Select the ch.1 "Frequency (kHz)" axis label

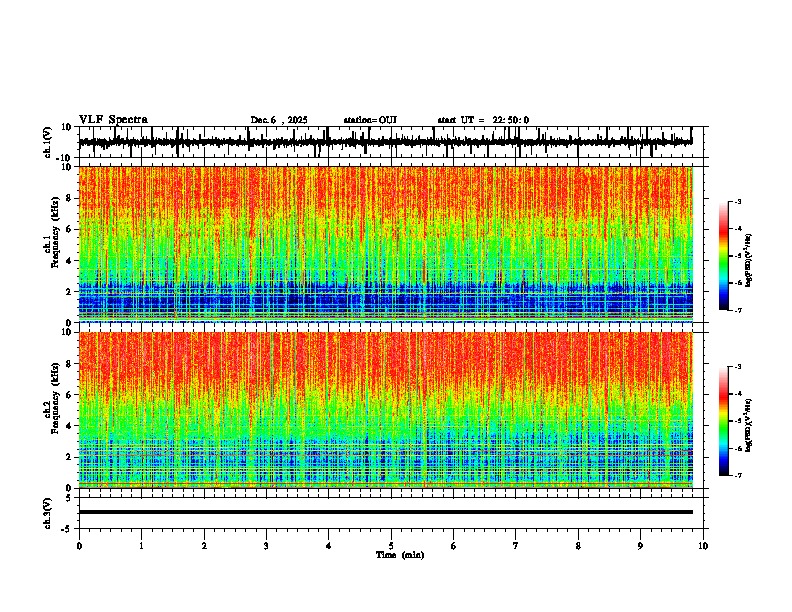[x=55, y=232]
